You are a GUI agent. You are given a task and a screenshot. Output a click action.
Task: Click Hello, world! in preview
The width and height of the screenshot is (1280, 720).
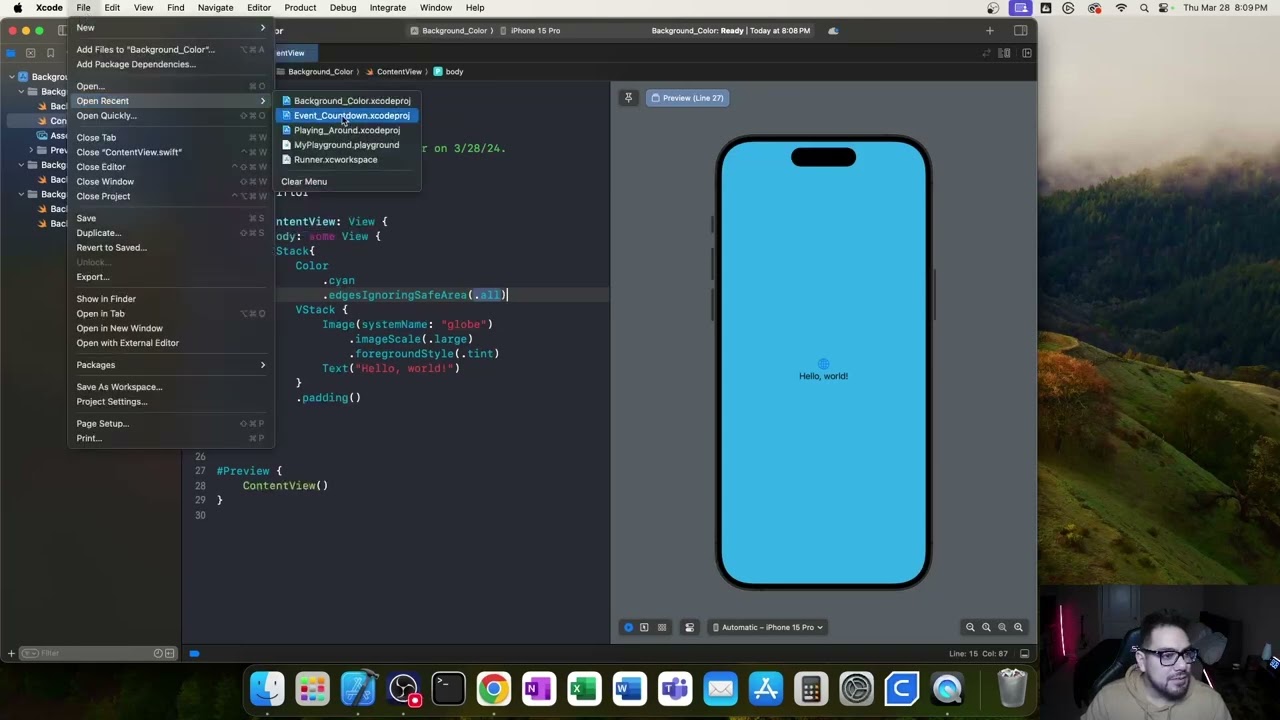tap(823, 376)
